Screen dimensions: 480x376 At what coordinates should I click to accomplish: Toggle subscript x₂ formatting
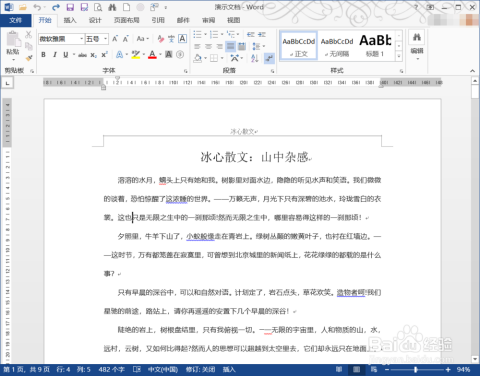94,55
